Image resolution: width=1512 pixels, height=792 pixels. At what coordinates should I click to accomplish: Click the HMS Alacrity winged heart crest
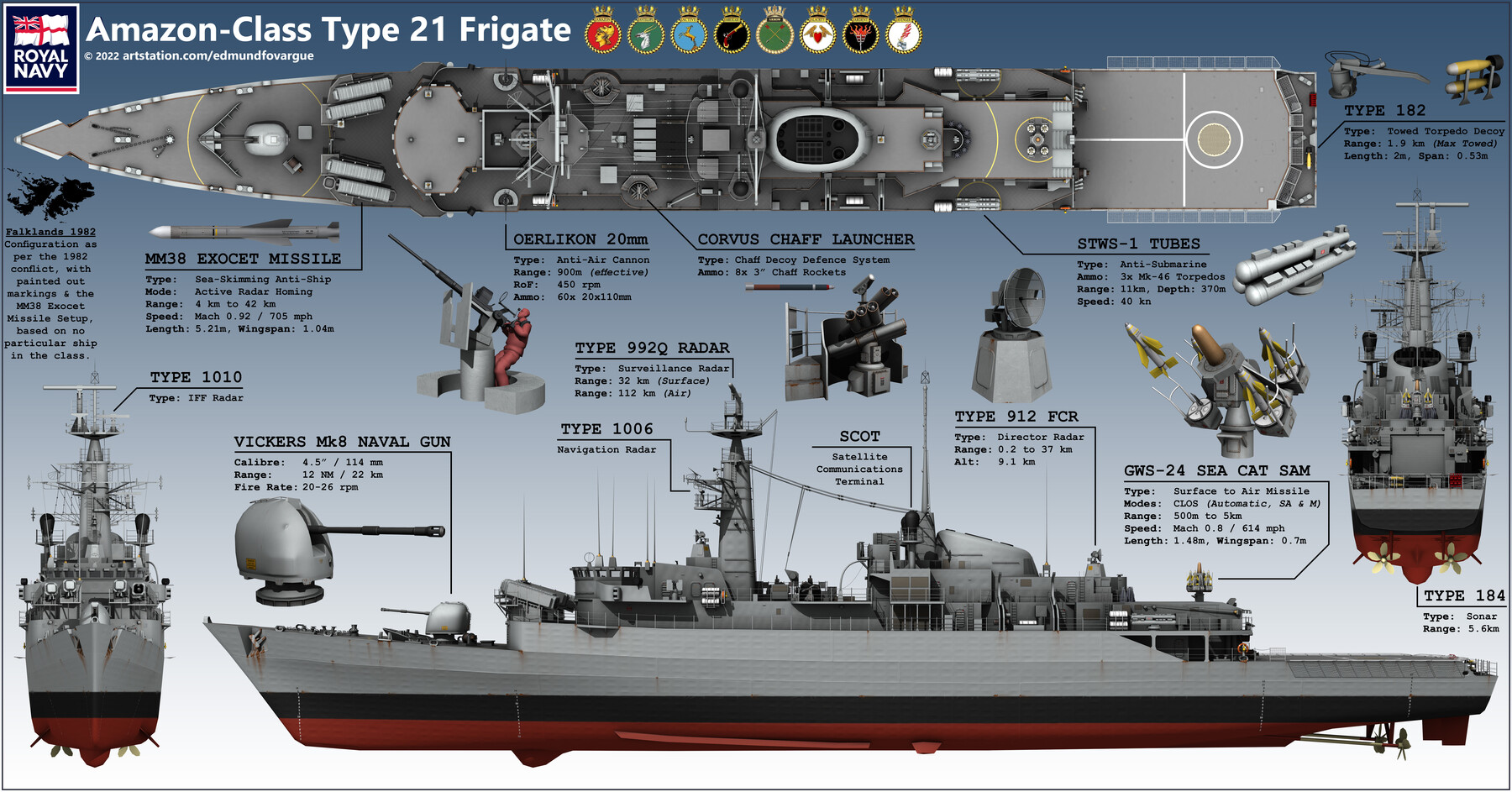click(816, 34)
